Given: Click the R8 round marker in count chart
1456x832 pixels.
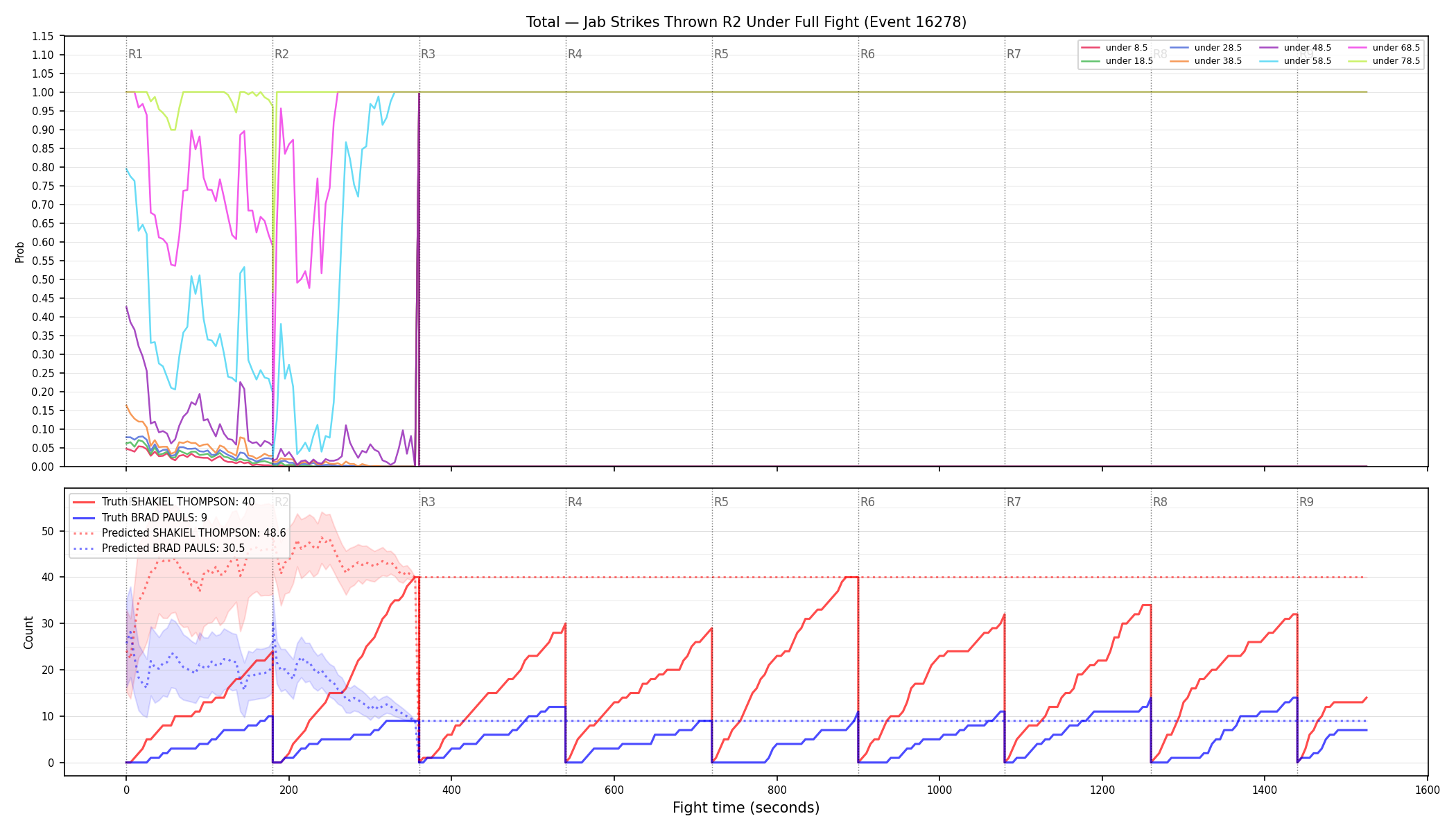Looking at the screenshot, I should 1160,502.
